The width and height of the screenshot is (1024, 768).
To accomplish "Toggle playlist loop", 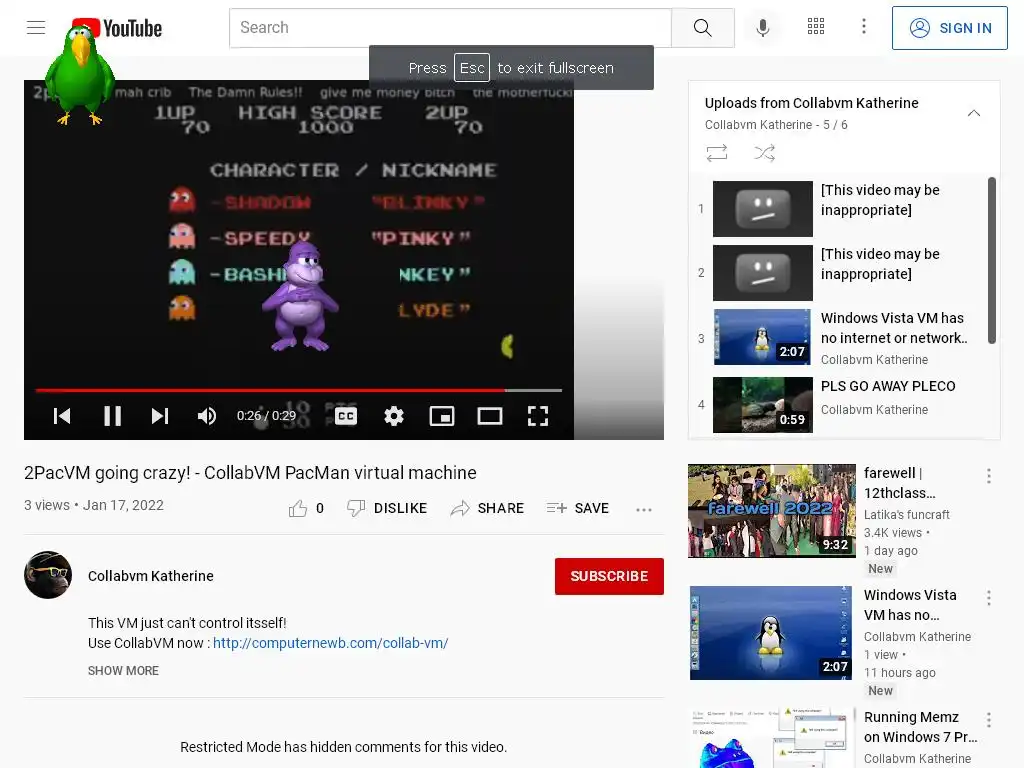I will 716,153.
